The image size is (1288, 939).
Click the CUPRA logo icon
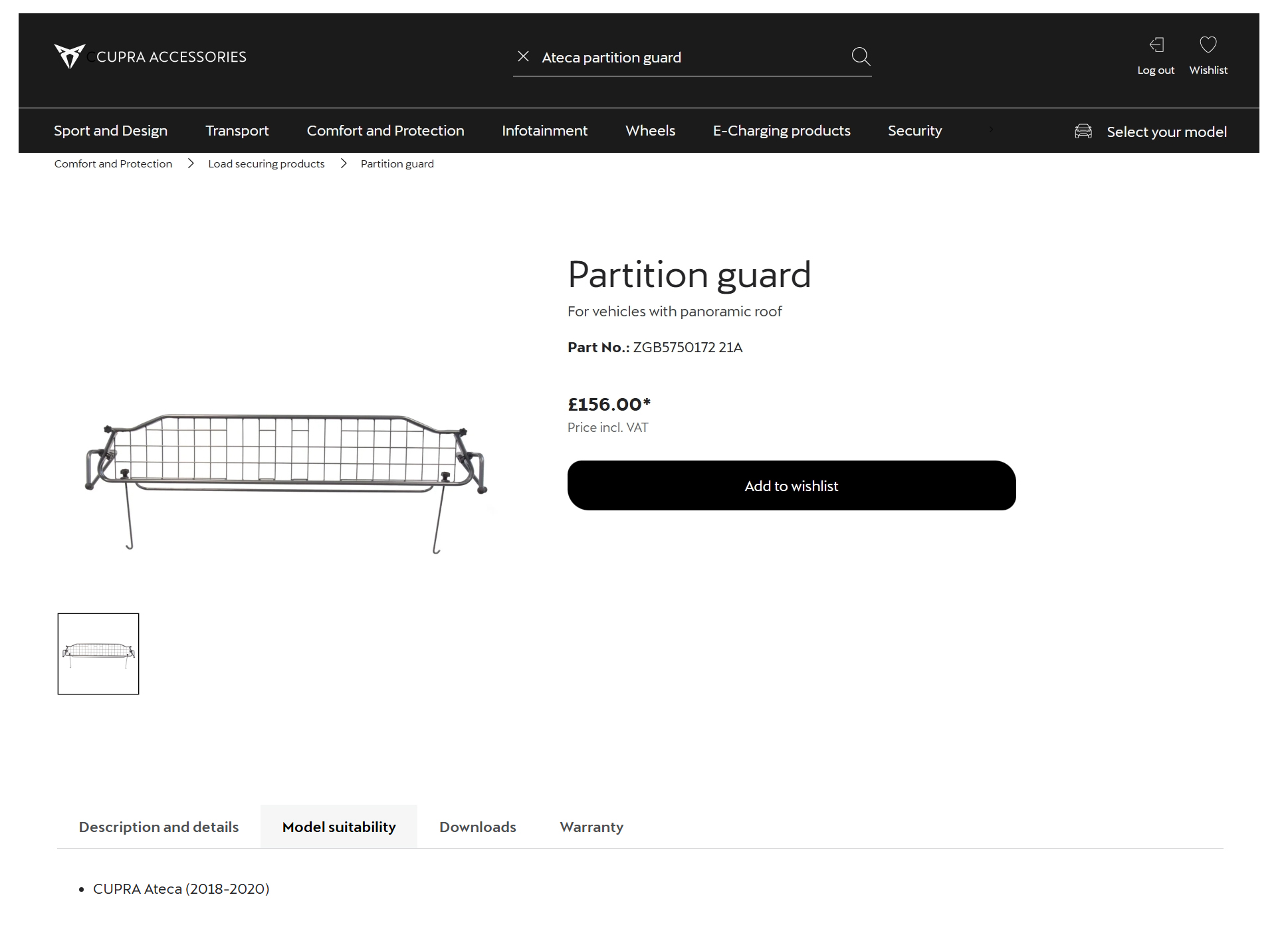tap(69, 56)
